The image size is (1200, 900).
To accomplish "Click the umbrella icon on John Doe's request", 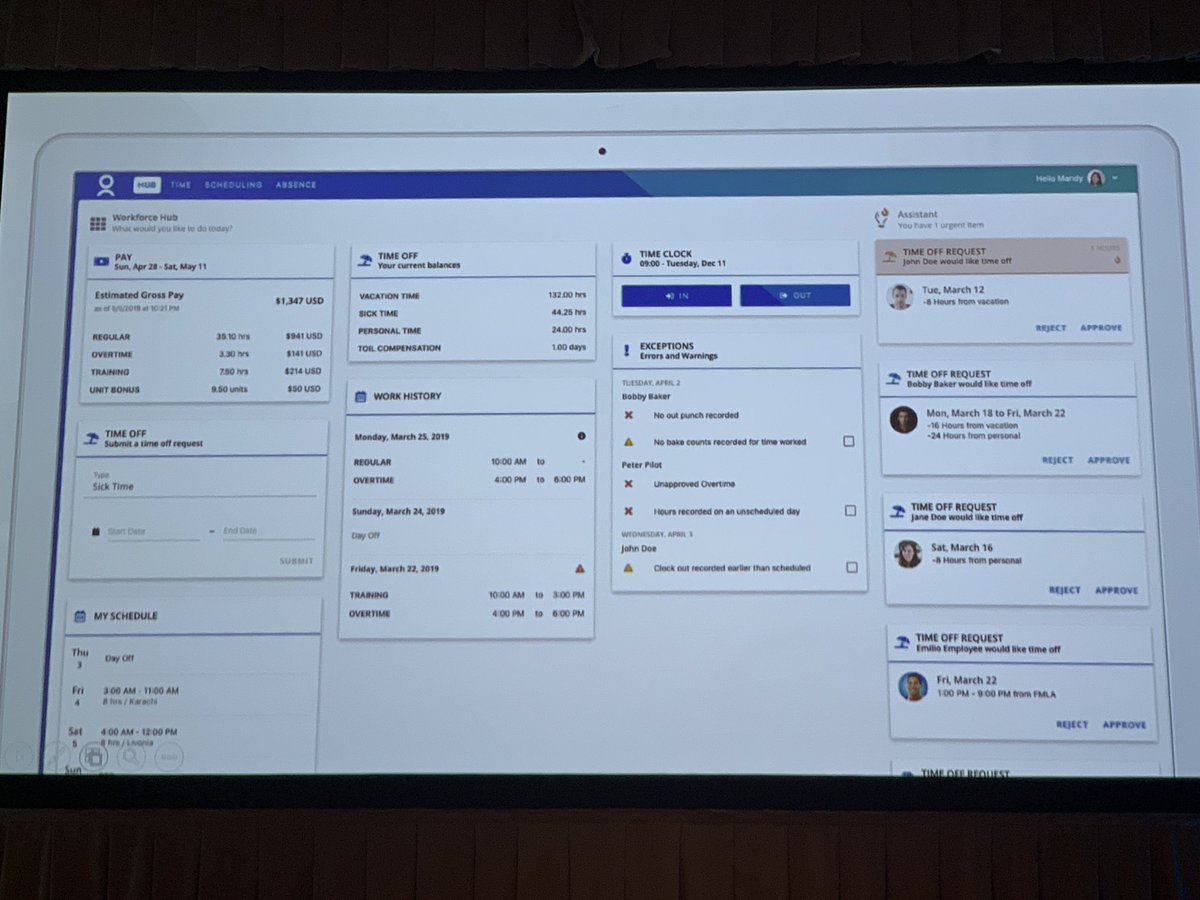I will coord(888,256).
